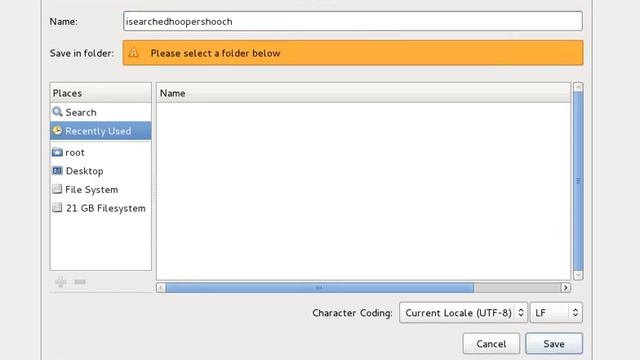Viewport: 640px width, 360px height.
Task: Select Search in Places
Action: tap(100, 112)
